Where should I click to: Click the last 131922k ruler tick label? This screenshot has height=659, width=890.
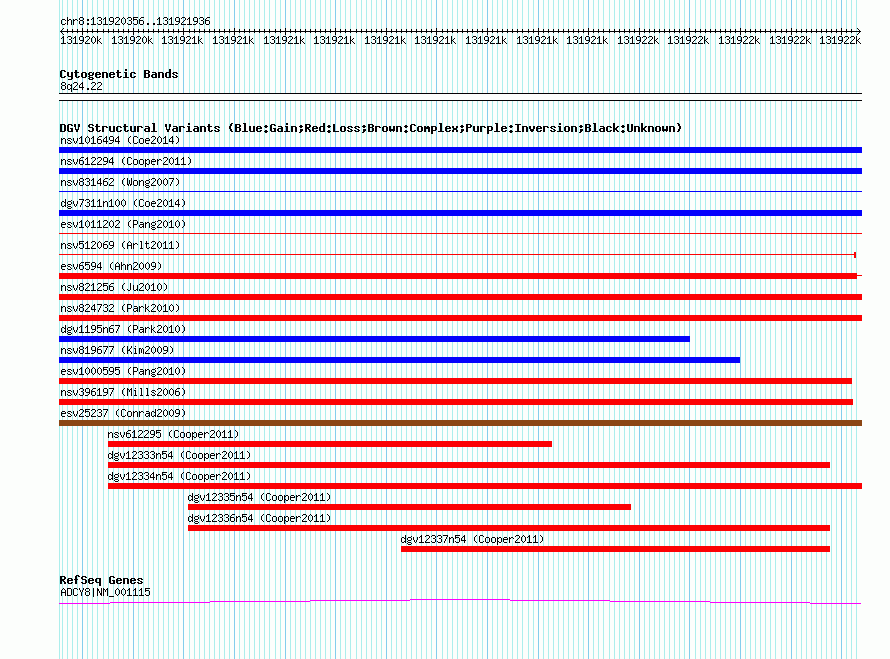click(x=840, y=40)
